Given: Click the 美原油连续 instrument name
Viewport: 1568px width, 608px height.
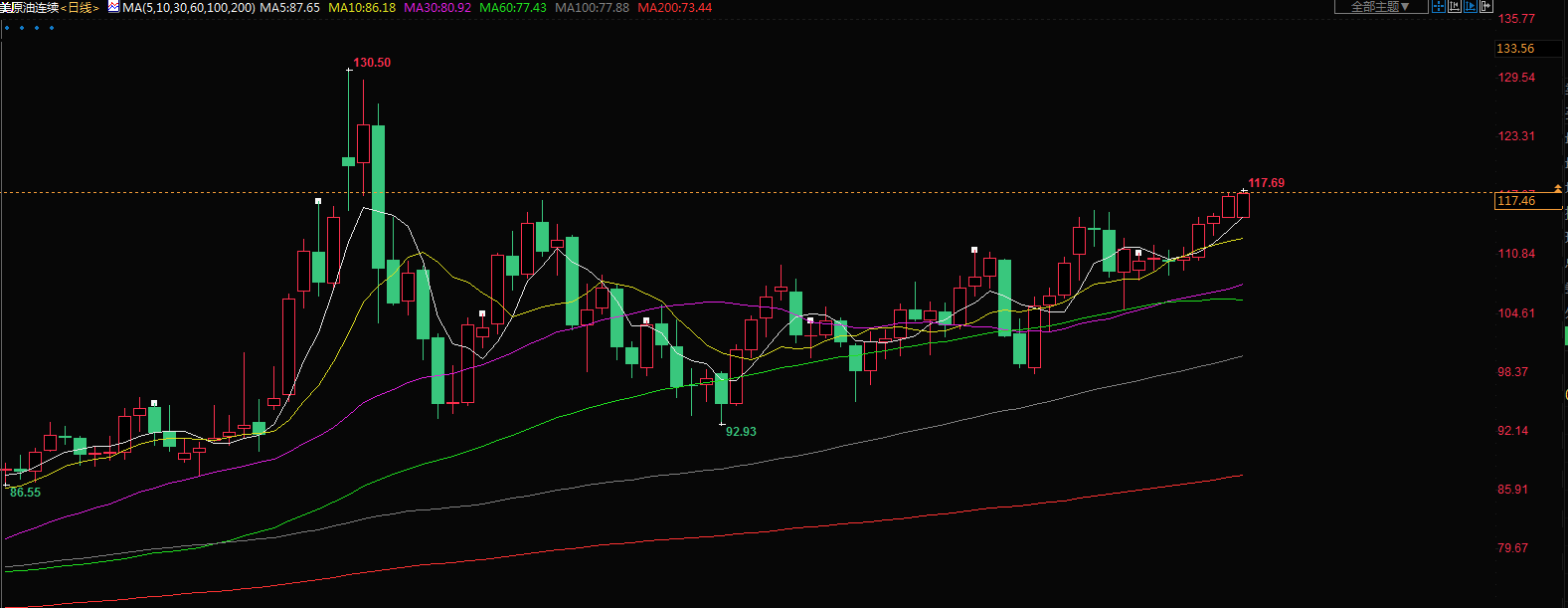Looking at the screenshot, I should [29, 8].
